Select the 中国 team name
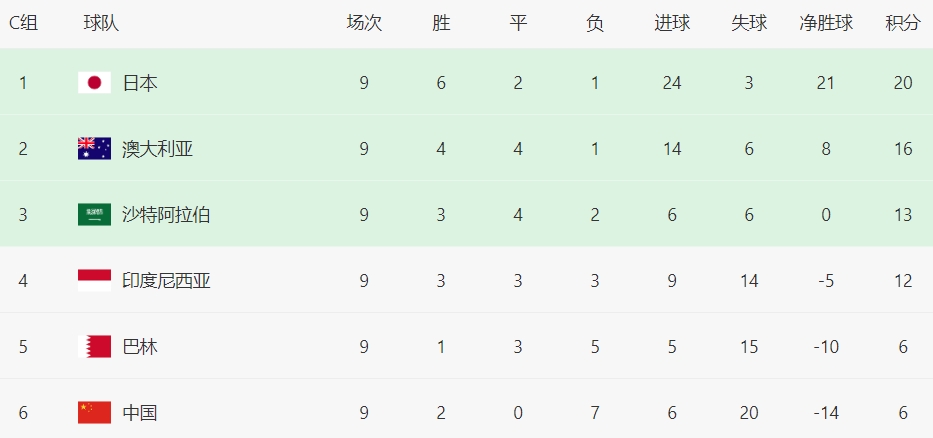The image size is (933, 438). pos(140,412)
